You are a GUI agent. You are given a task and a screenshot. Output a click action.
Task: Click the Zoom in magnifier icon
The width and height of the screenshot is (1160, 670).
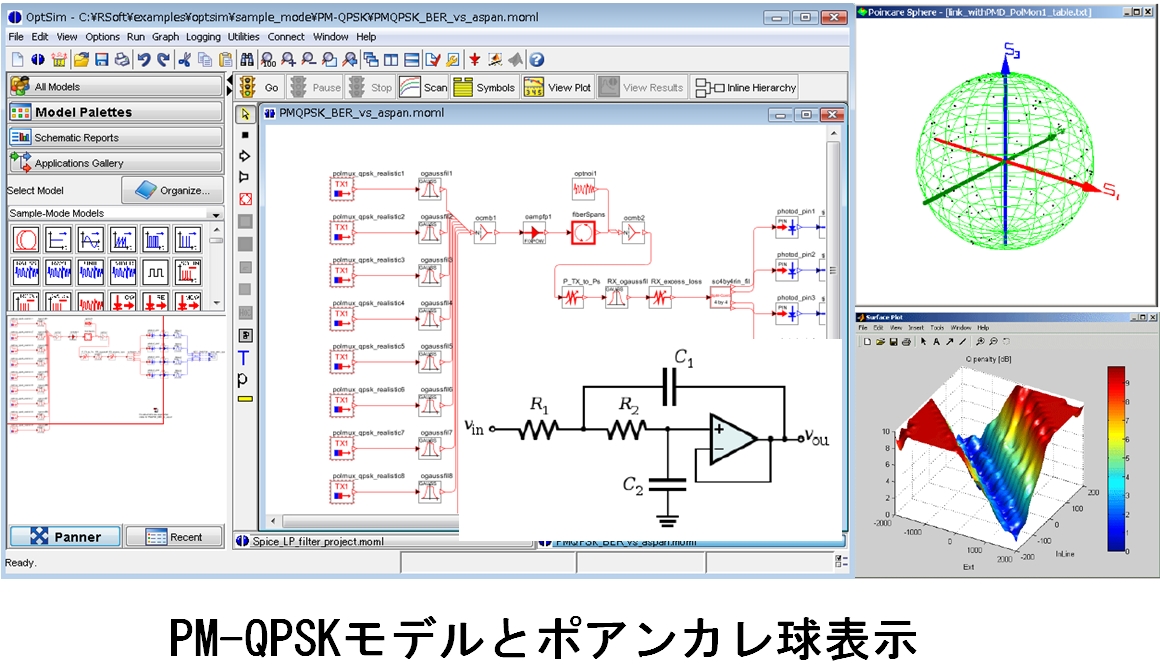click(289, 60)
